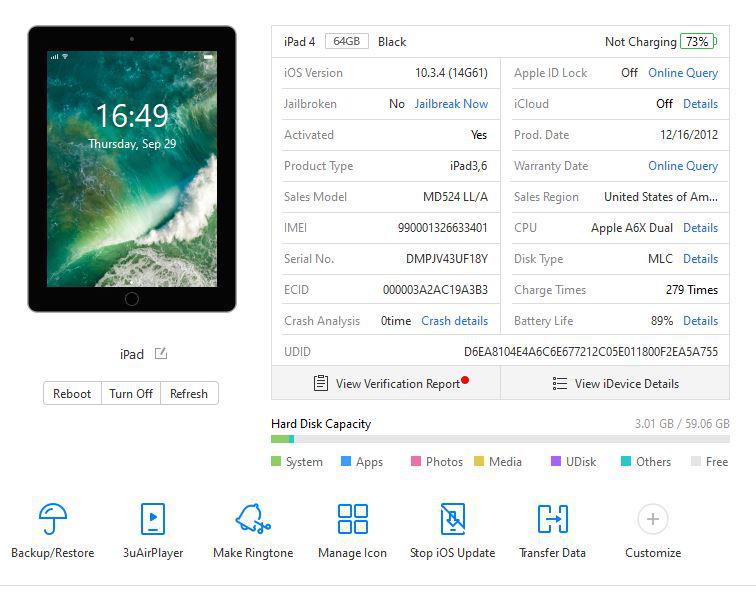
Task: Click the iDevice details list icon
Action: (559, 383)
